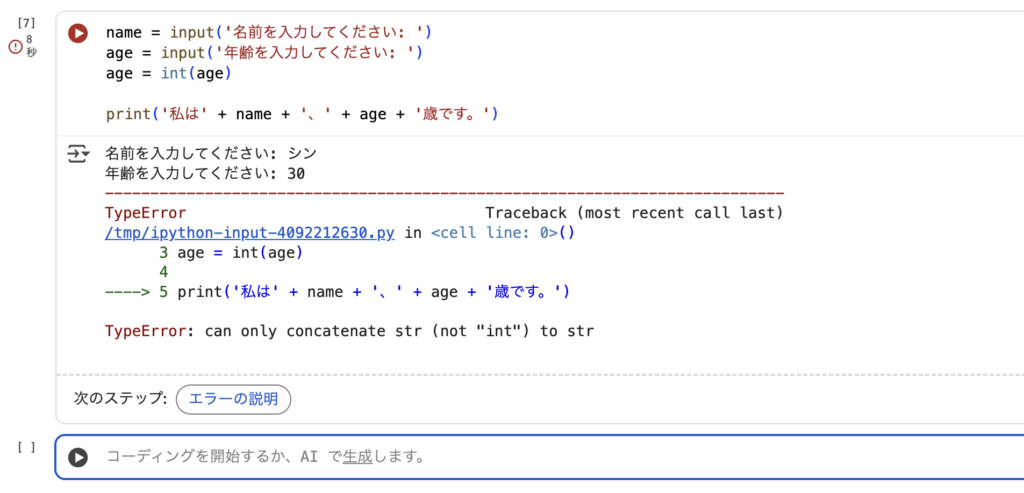The image size is (1024, 493).
Task: Click the Traceback (most recent call last) text
Action: coord(633,213)
